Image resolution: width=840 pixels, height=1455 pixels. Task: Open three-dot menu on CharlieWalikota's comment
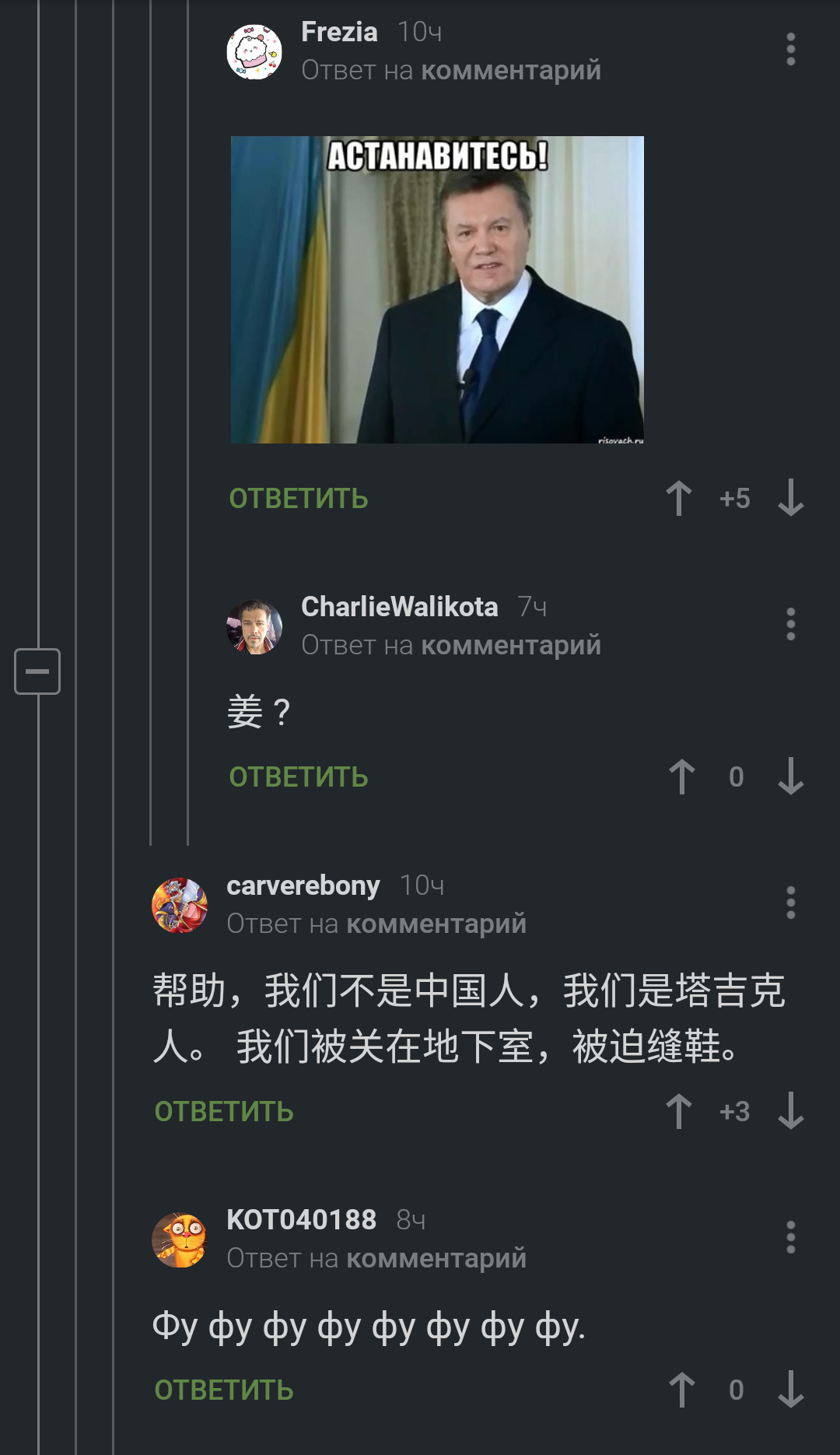pos(791,624)
